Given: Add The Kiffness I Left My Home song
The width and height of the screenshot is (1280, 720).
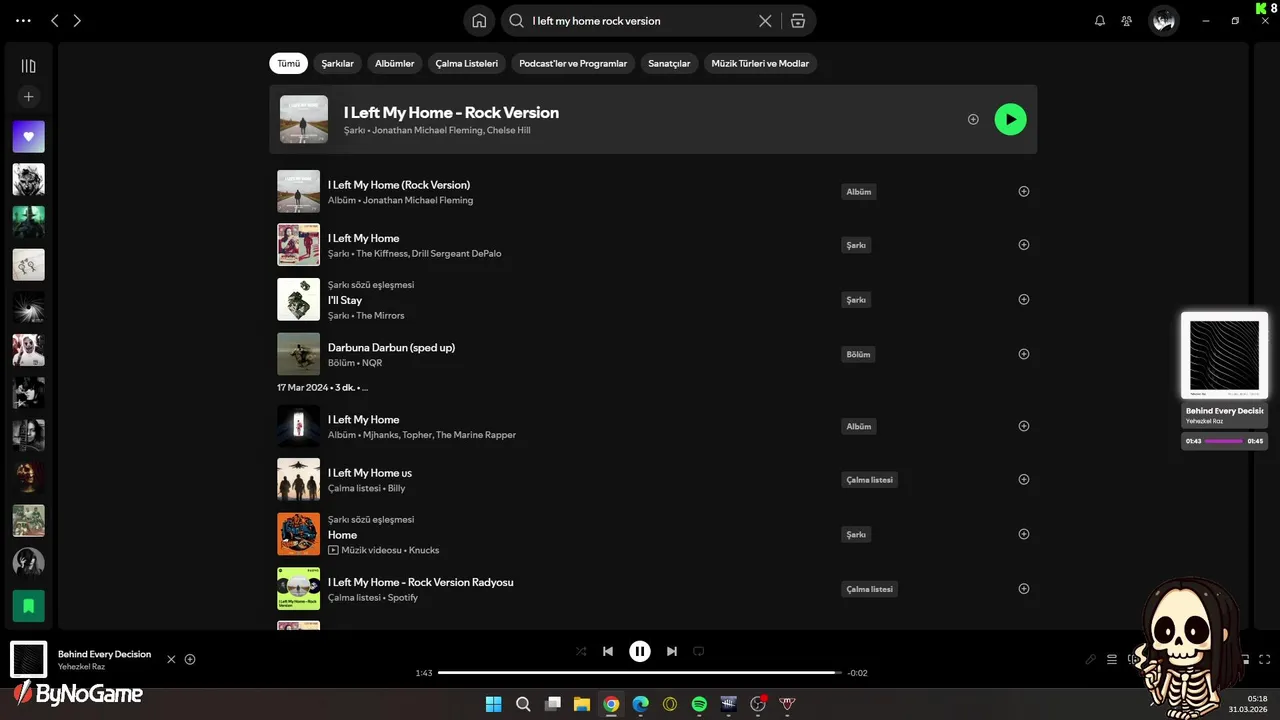Looking at the screenshot, I should click(x=1024, y=245).
